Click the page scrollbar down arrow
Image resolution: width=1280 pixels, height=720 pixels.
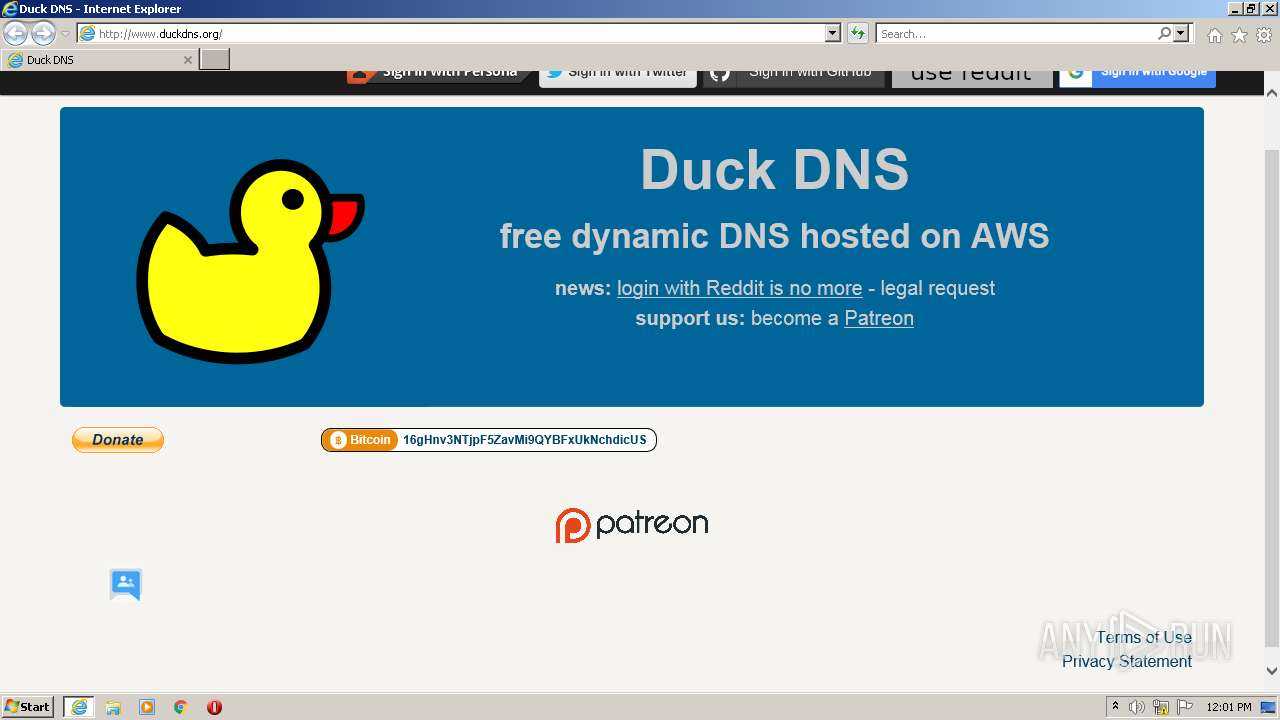(1272, 671)
